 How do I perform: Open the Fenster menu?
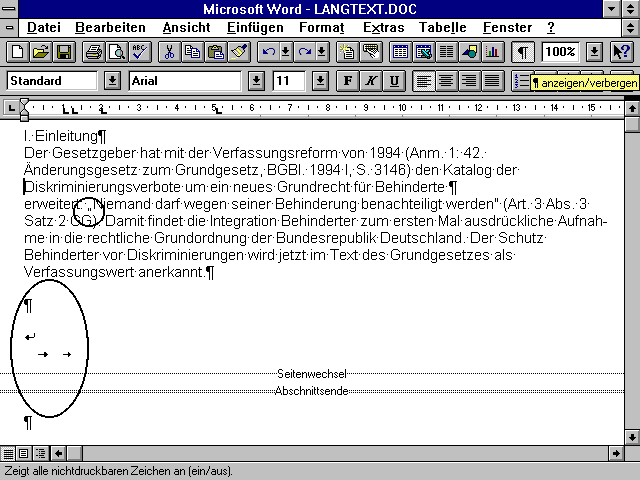507,27
